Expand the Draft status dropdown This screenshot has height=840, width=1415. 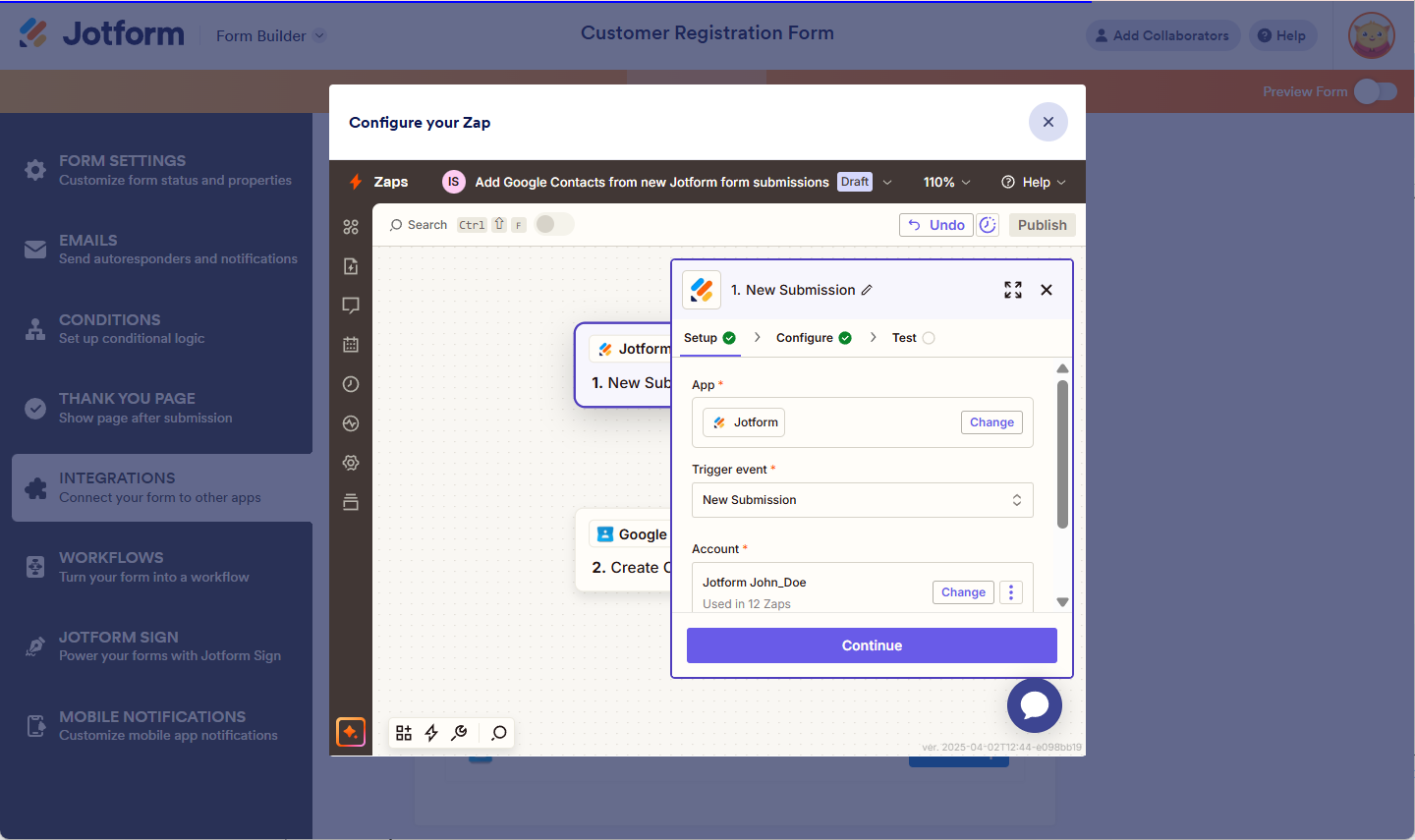pos(886,183)
